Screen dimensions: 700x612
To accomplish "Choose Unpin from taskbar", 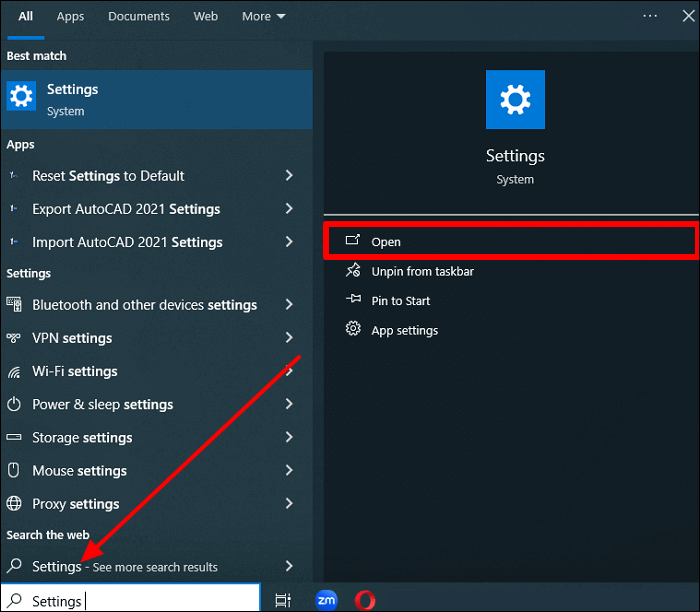I will (x=511, y=271).
